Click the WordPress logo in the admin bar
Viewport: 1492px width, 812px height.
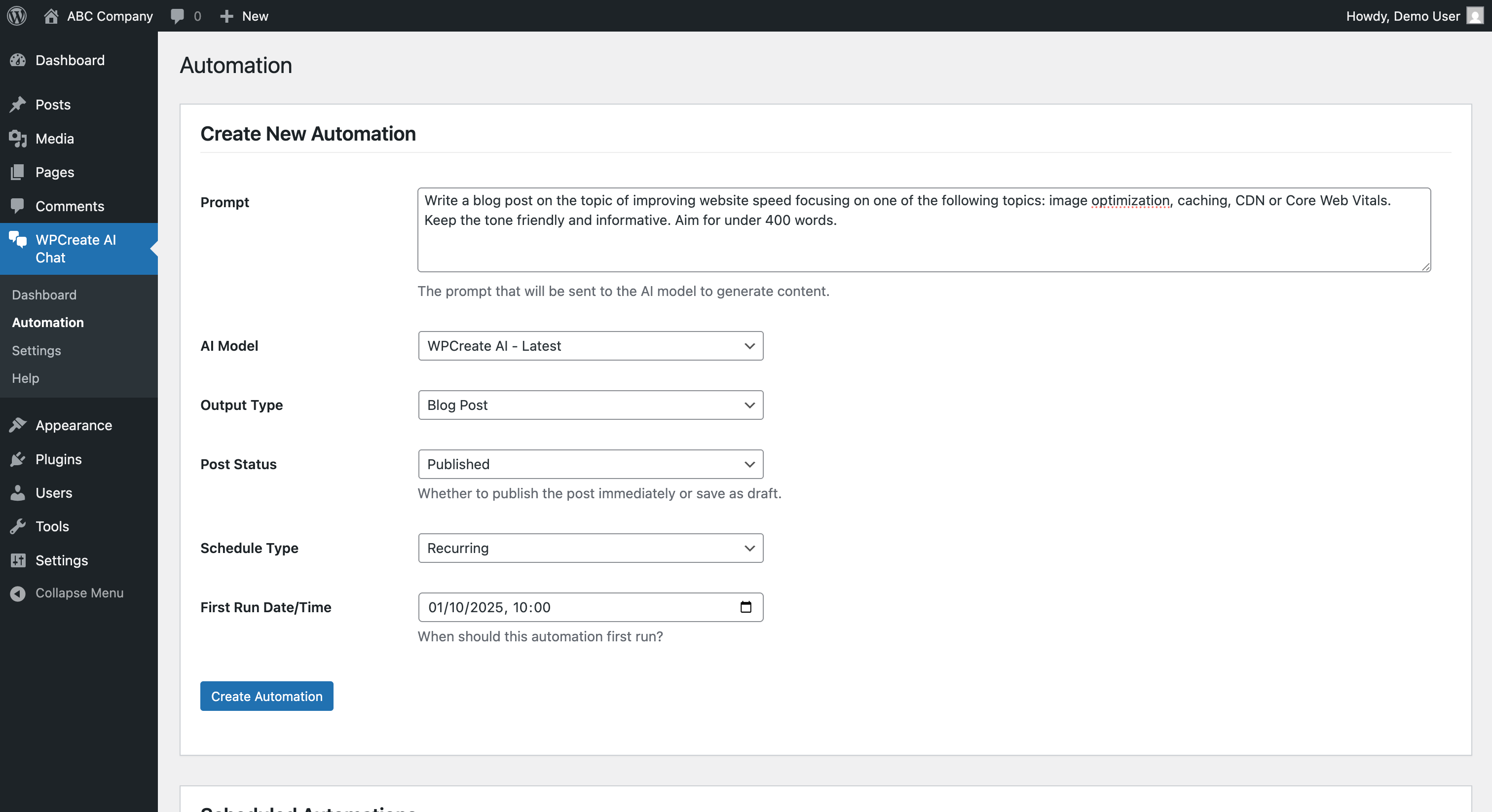coord(16,16)
